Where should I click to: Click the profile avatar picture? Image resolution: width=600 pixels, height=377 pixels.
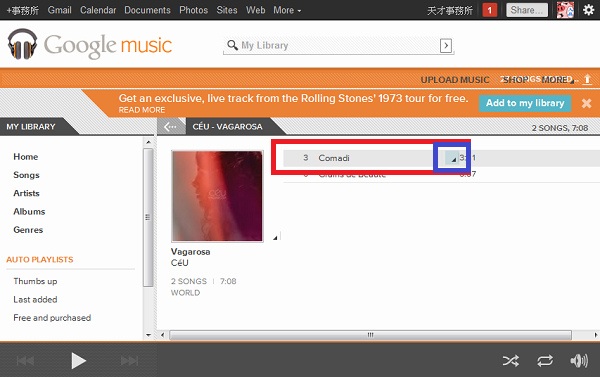tap(565, 10)
